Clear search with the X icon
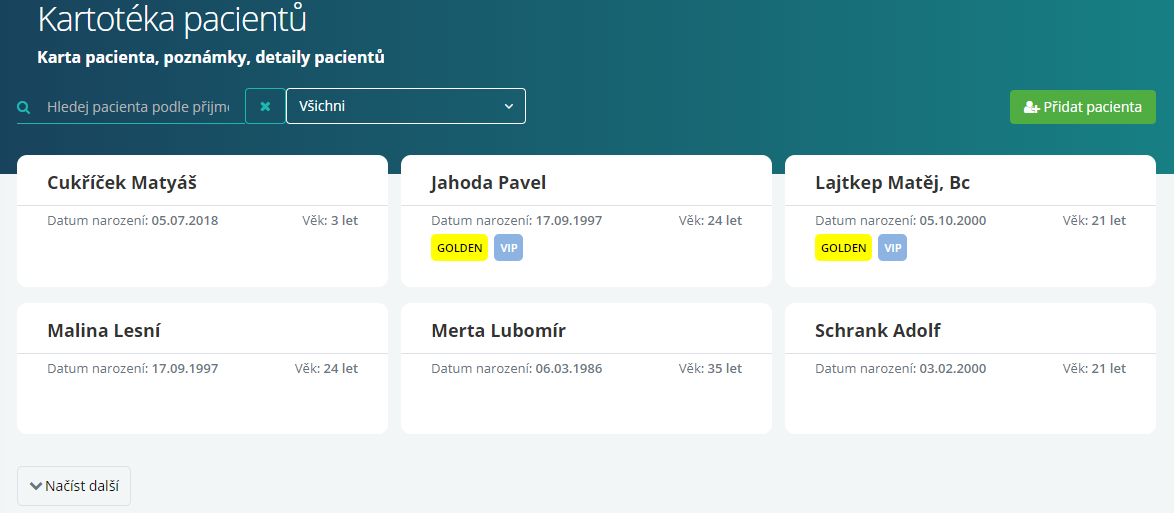1174x513 pixels. (x=265, y=106)
